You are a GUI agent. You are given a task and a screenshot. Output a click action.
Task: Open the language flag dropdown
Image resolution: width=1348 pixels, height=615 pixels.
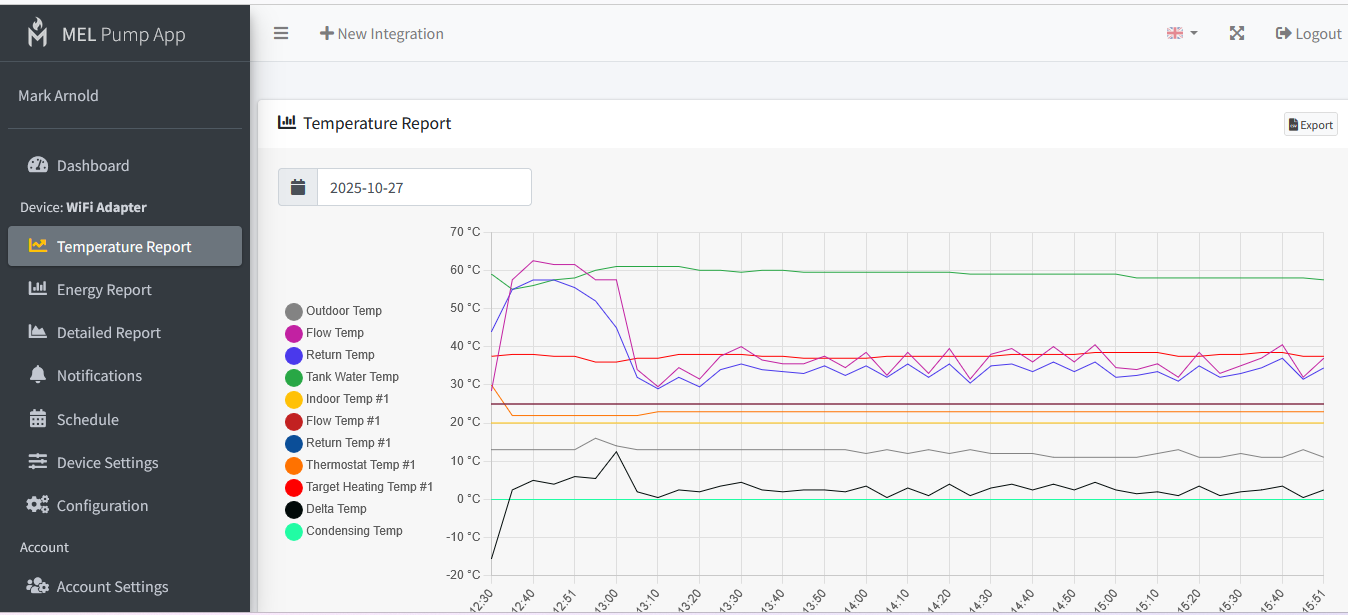coord(1182,33)
